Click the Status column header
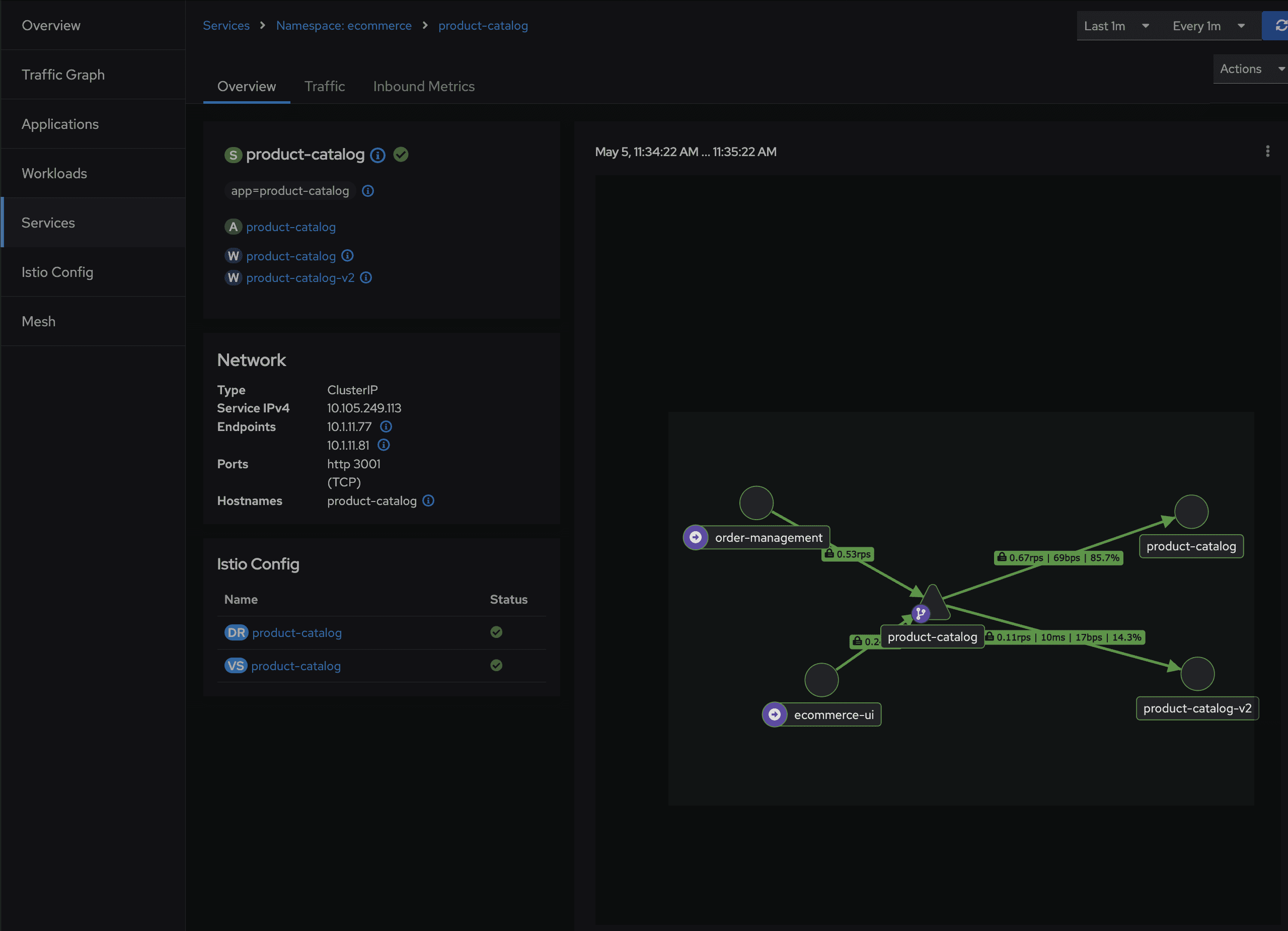The image size is (1288, 931). [508, 599]
